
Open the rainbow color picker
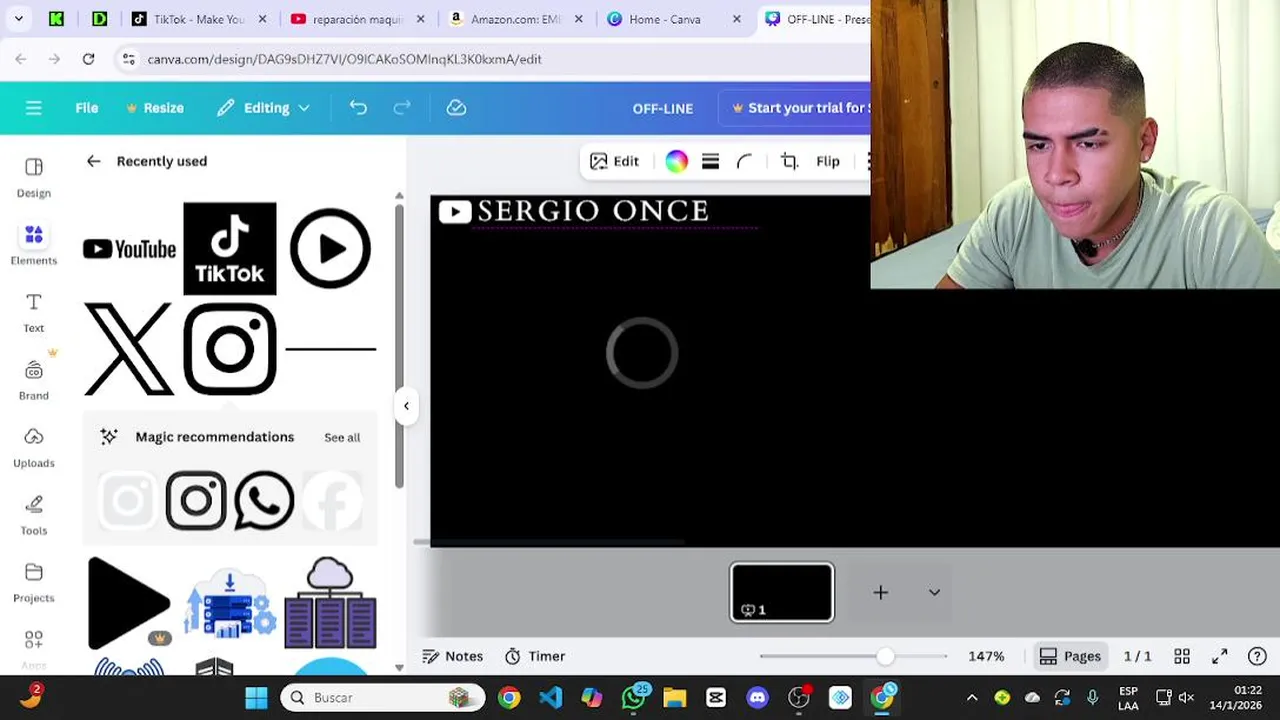tap(677, 161)
